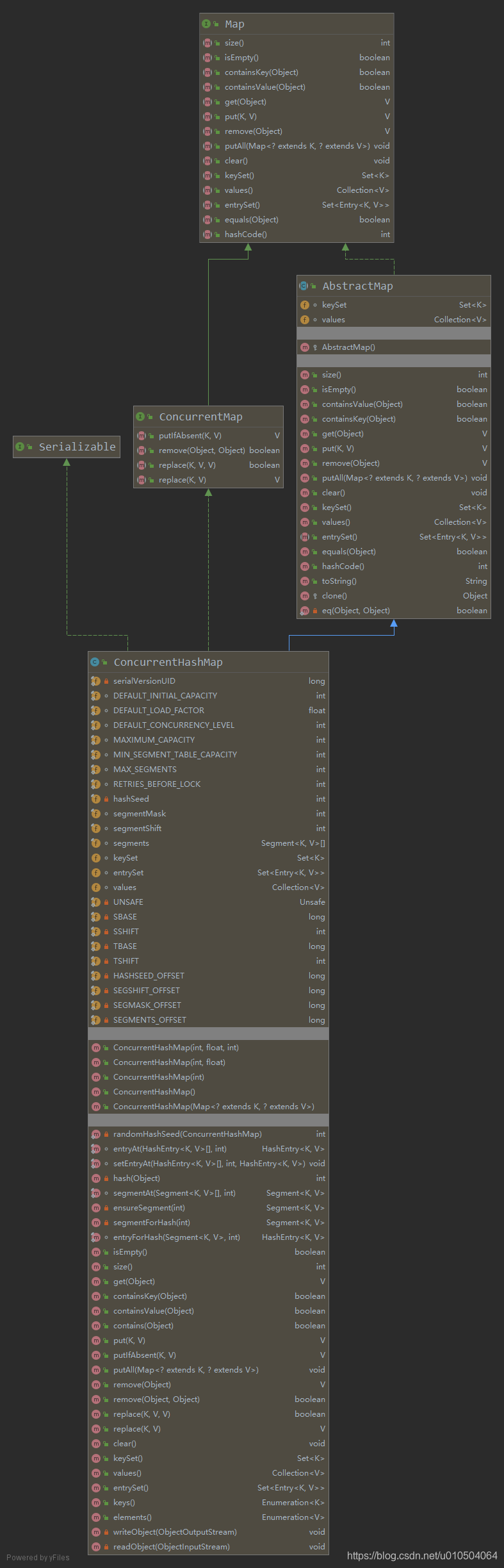504x1568 pixels.
Task: Click method icon of entrySet() in Map
Action: coord(207,205)
